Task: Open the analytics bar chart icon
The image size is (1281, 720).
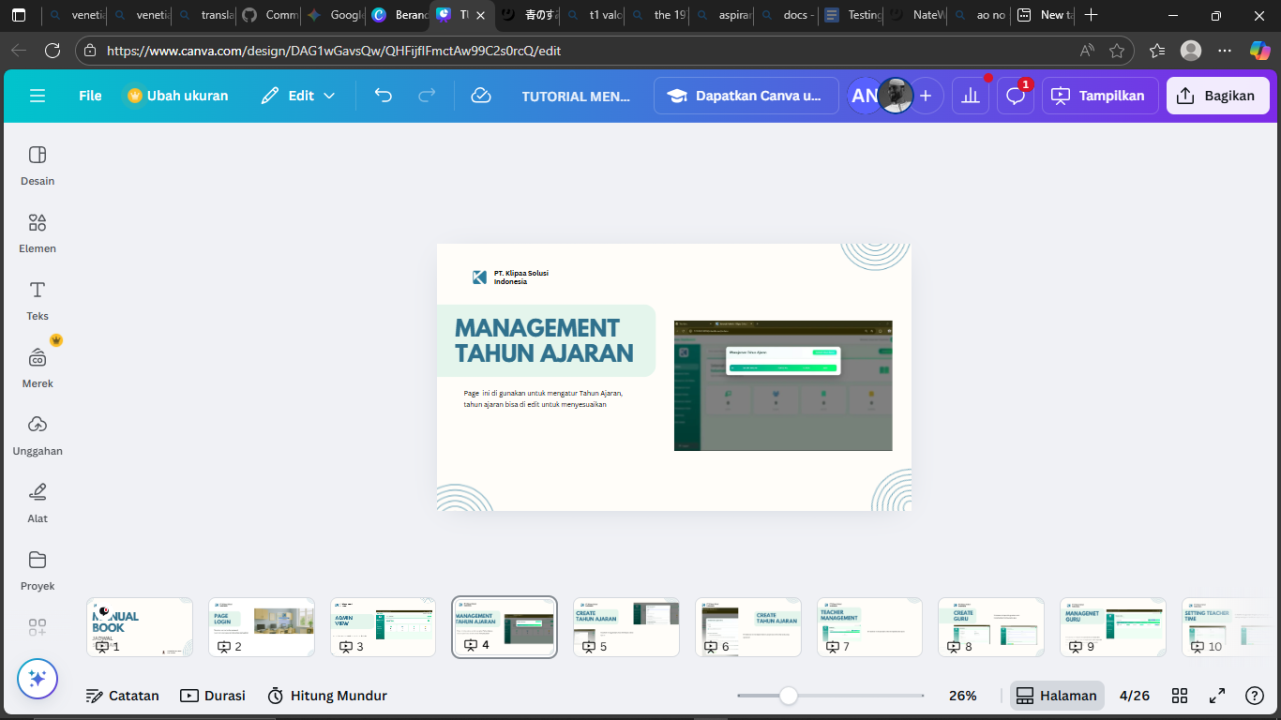Action: (x=970, y=96)
